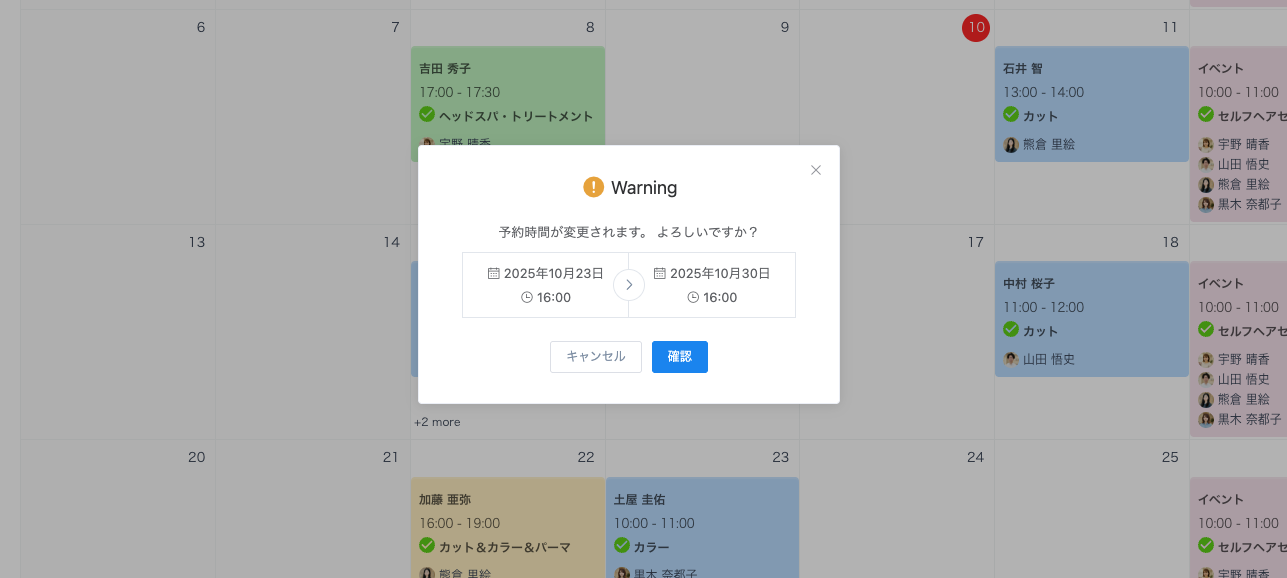Click 山田 悟史 avatar in 中村 桜子 appointment

point(1011,360)
